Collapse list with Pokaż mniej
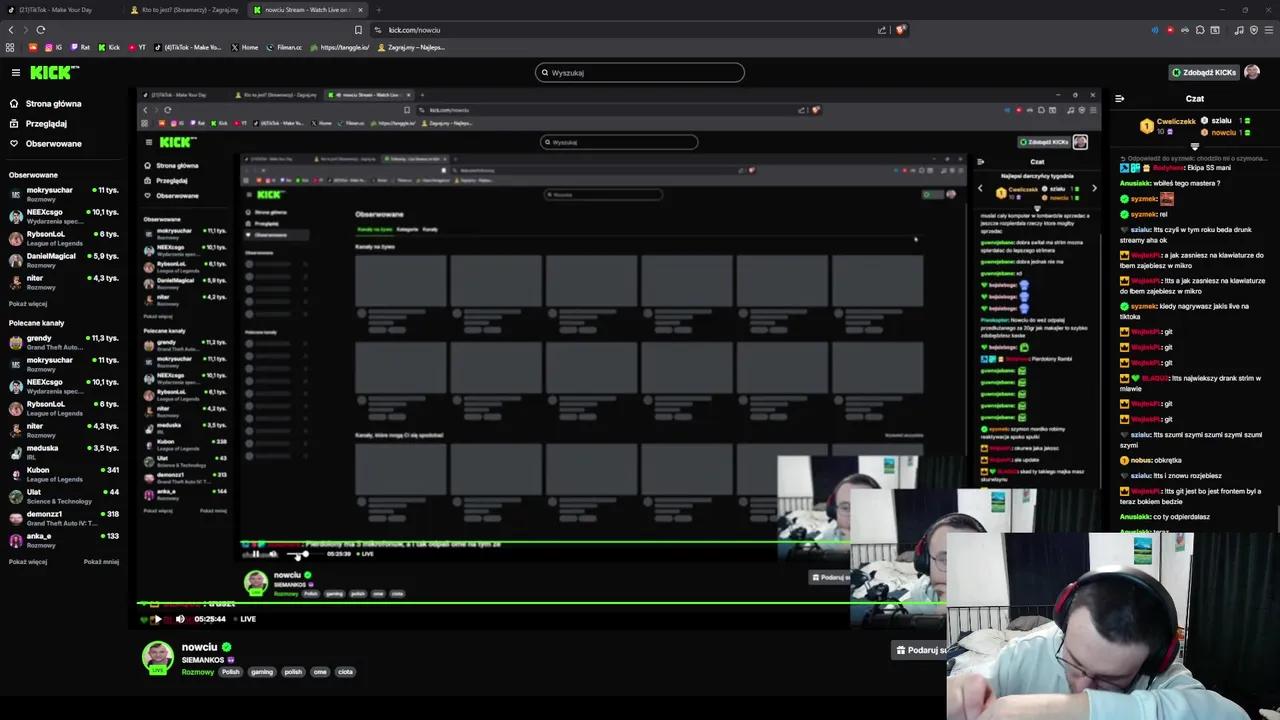This screenshot has width=1280, height=720. (101, 562)
